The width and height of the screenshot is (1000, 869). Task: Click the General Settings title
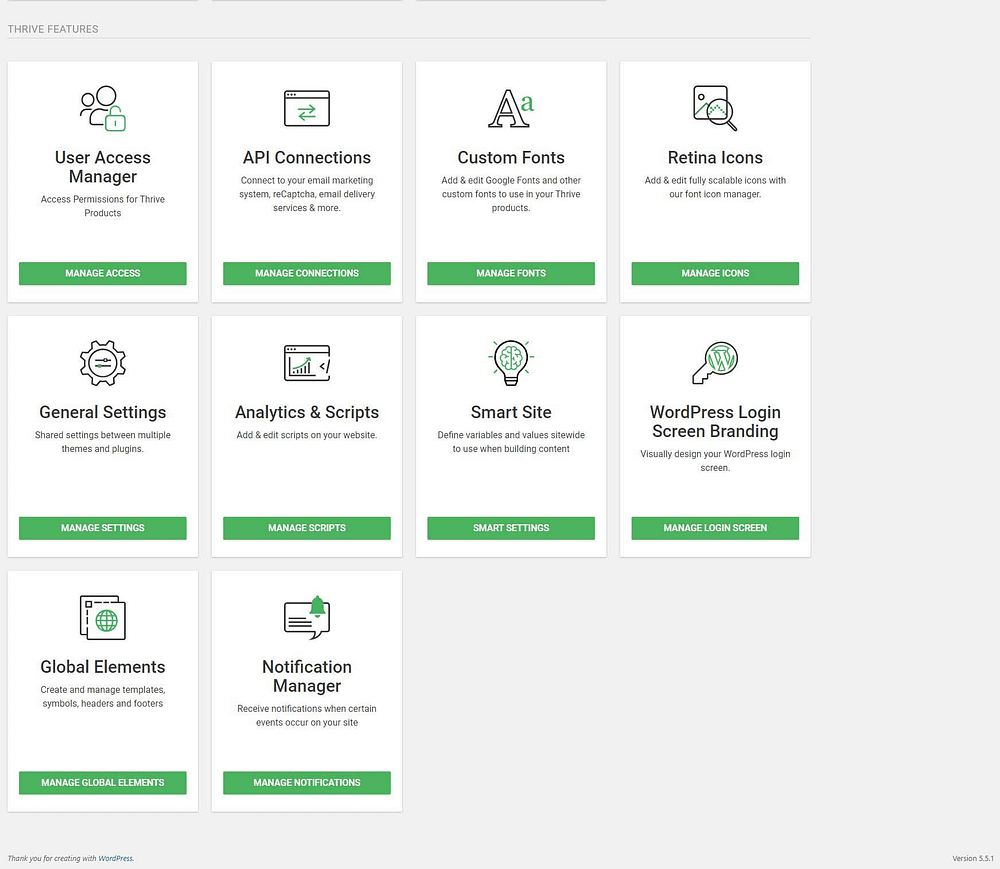point(103,413)
